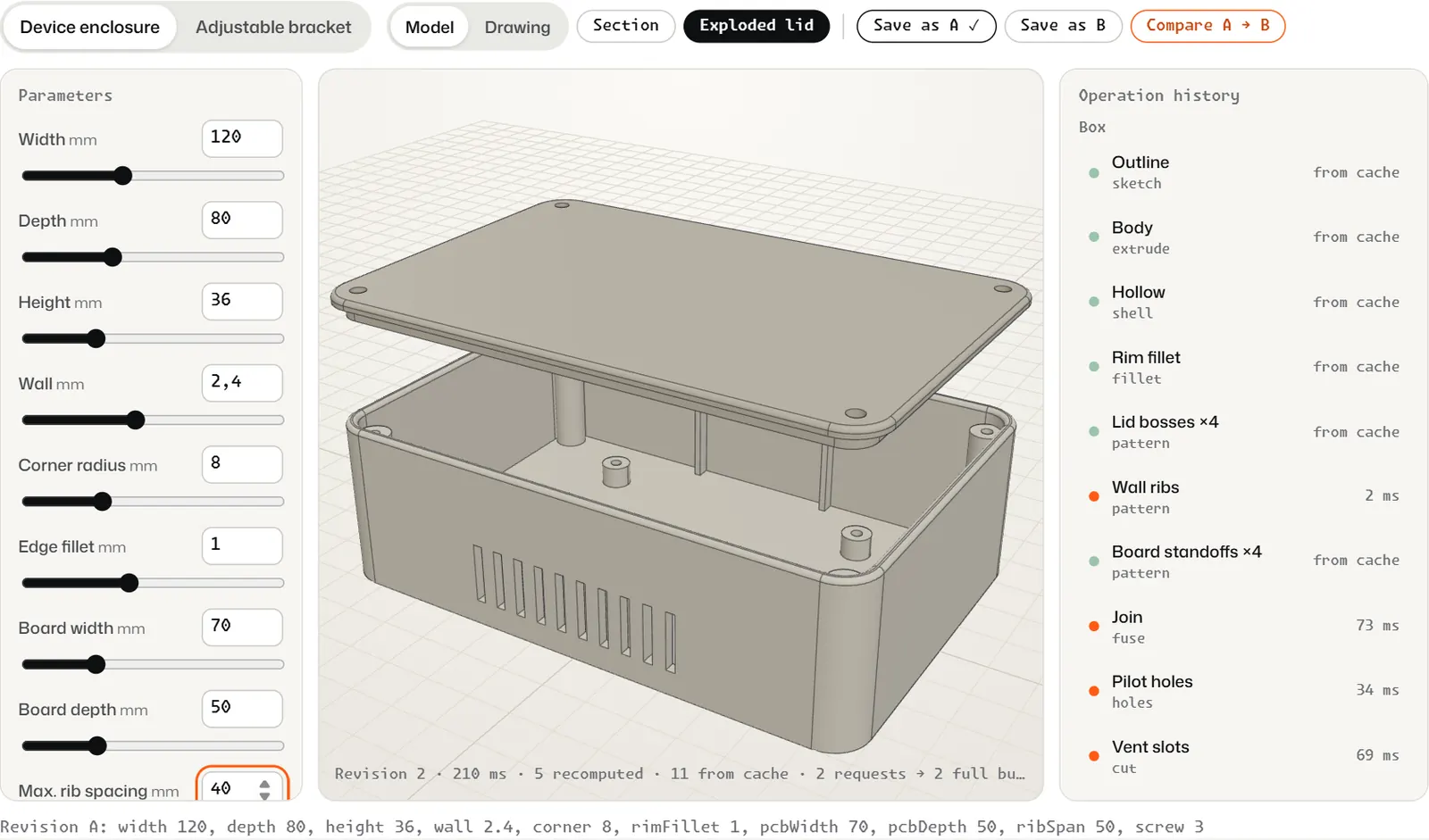Screen dimensions: 1429x840
Task: Click the Edge fillet input field
Action: click(242, 545)
